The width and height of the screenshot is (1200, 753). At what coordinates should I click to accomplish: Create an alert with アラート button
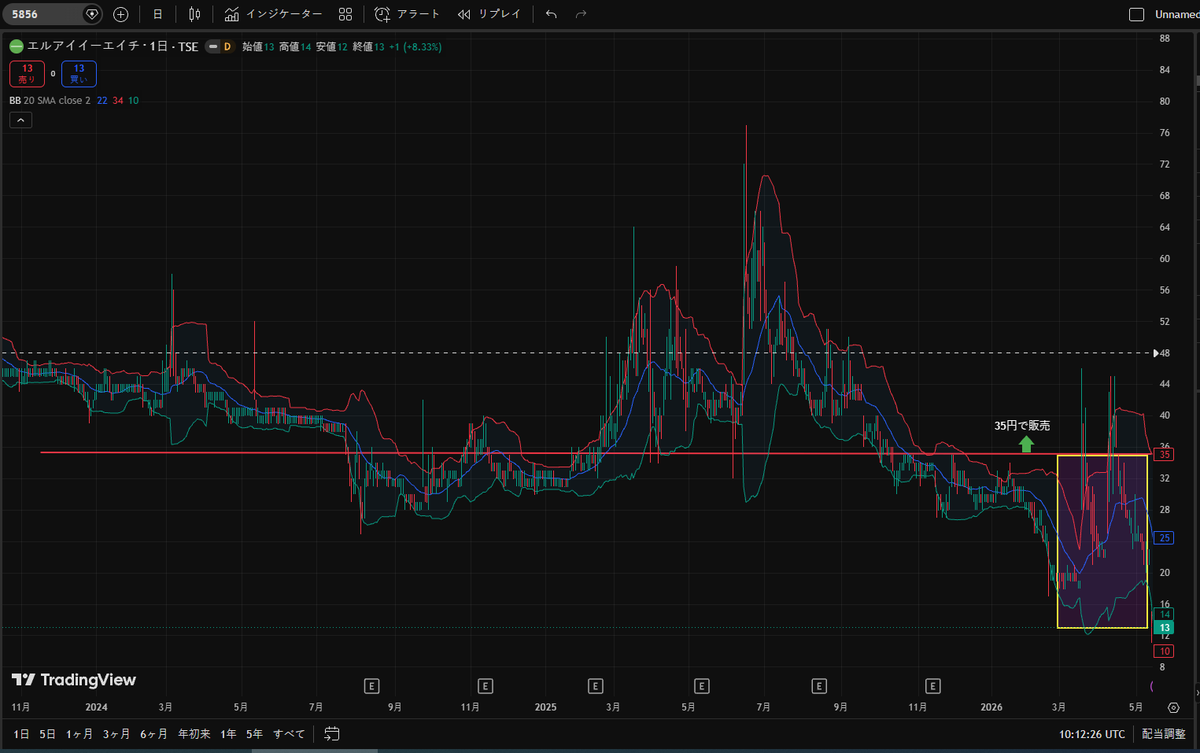[x=407, y=14]
